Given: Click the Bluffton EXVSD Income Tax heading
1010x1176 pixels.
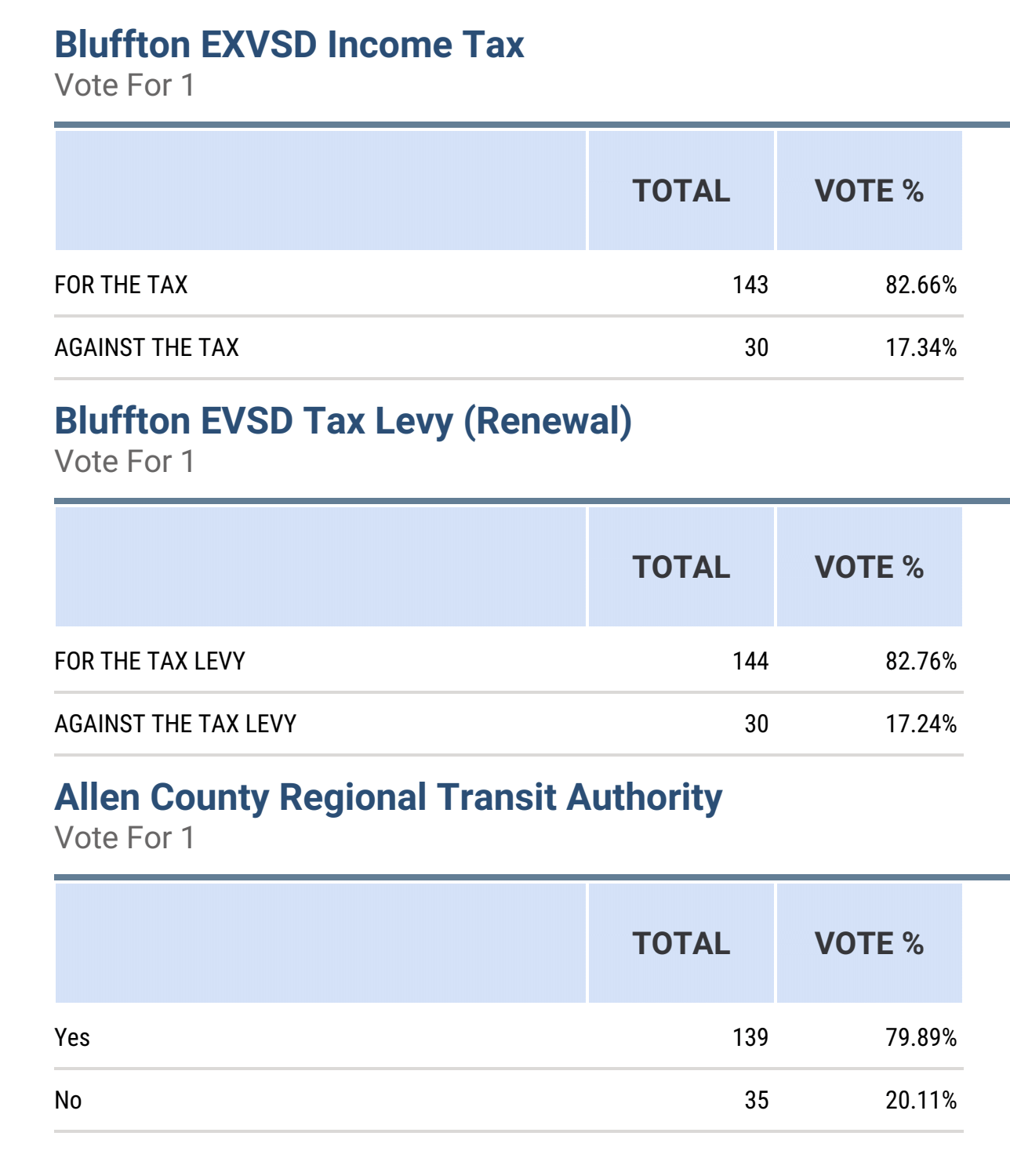Looking at the screenshot, I should (x=289, y=45).
